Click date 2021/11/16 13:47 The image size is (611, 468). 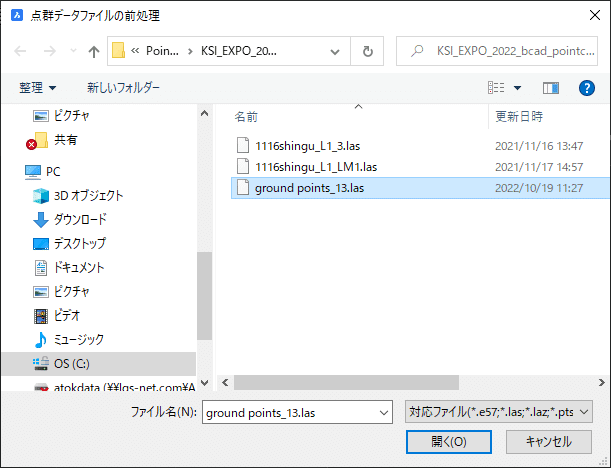click(x=539, y=146)
